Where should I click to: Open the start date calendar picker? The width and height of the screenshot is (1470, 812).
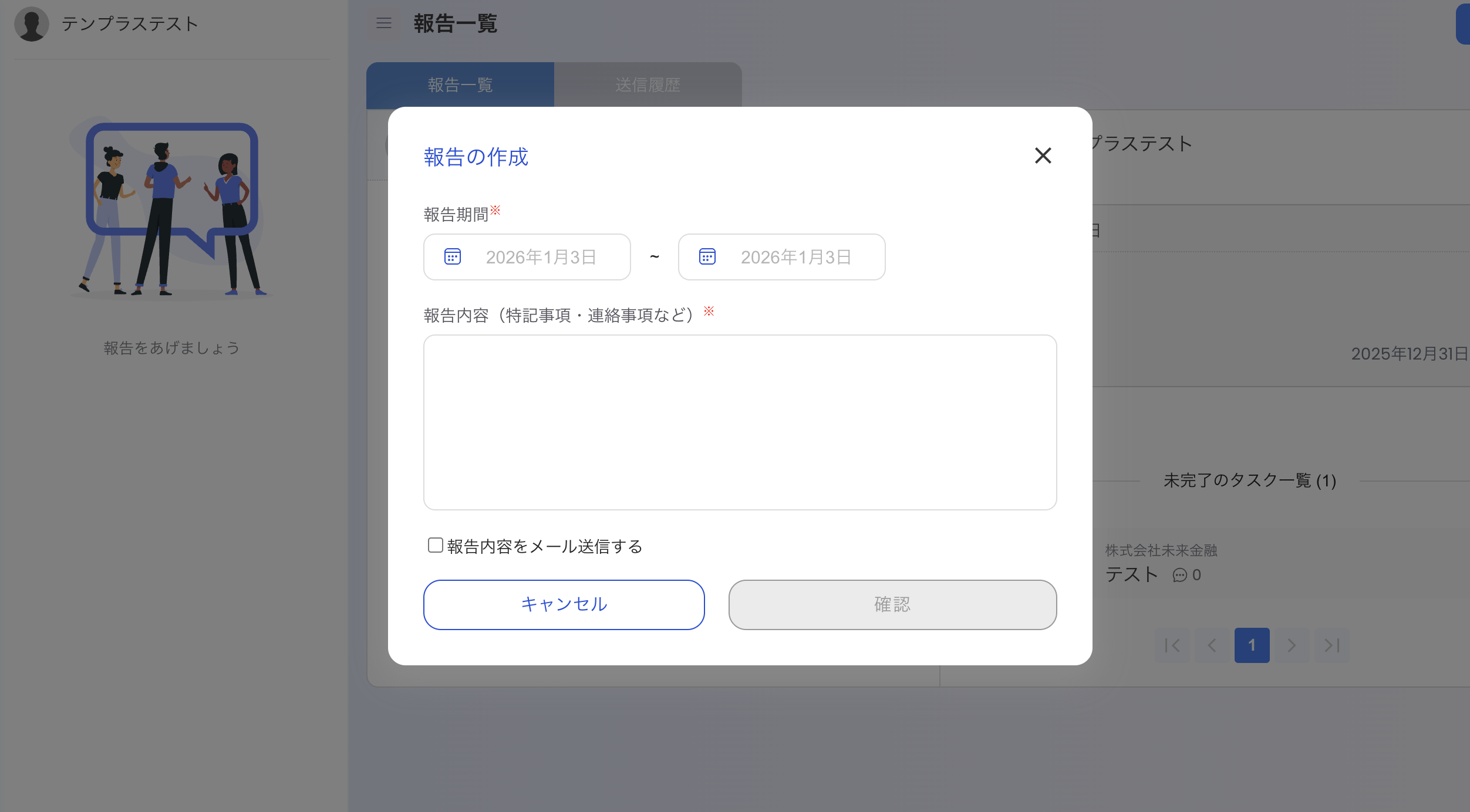point(452,256)
